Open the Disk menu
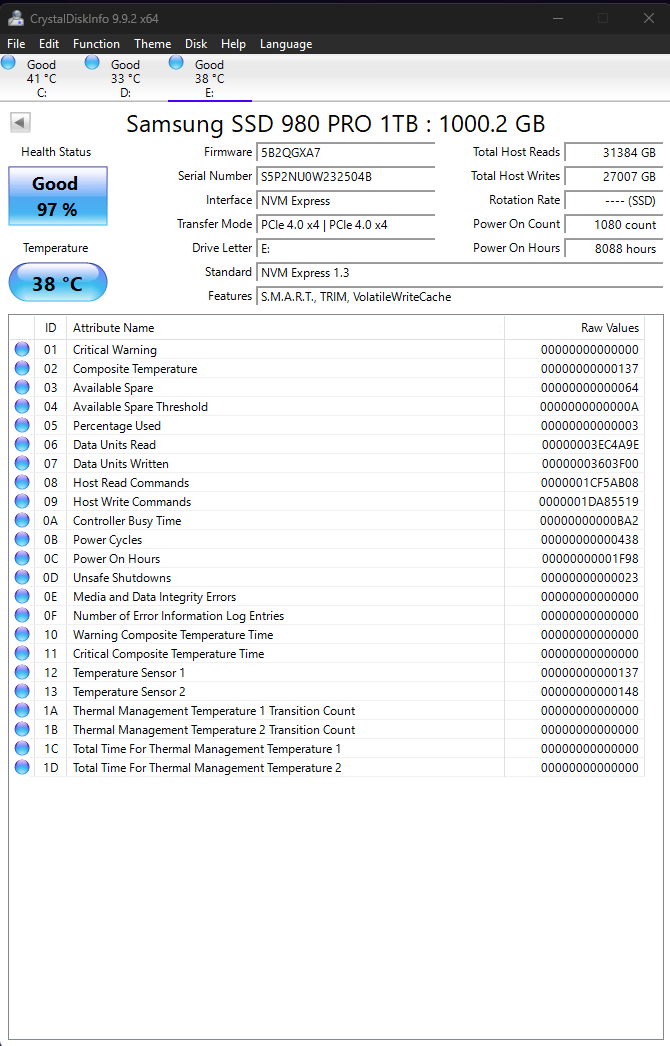670x1046 pixels. [x=196, y=44]
